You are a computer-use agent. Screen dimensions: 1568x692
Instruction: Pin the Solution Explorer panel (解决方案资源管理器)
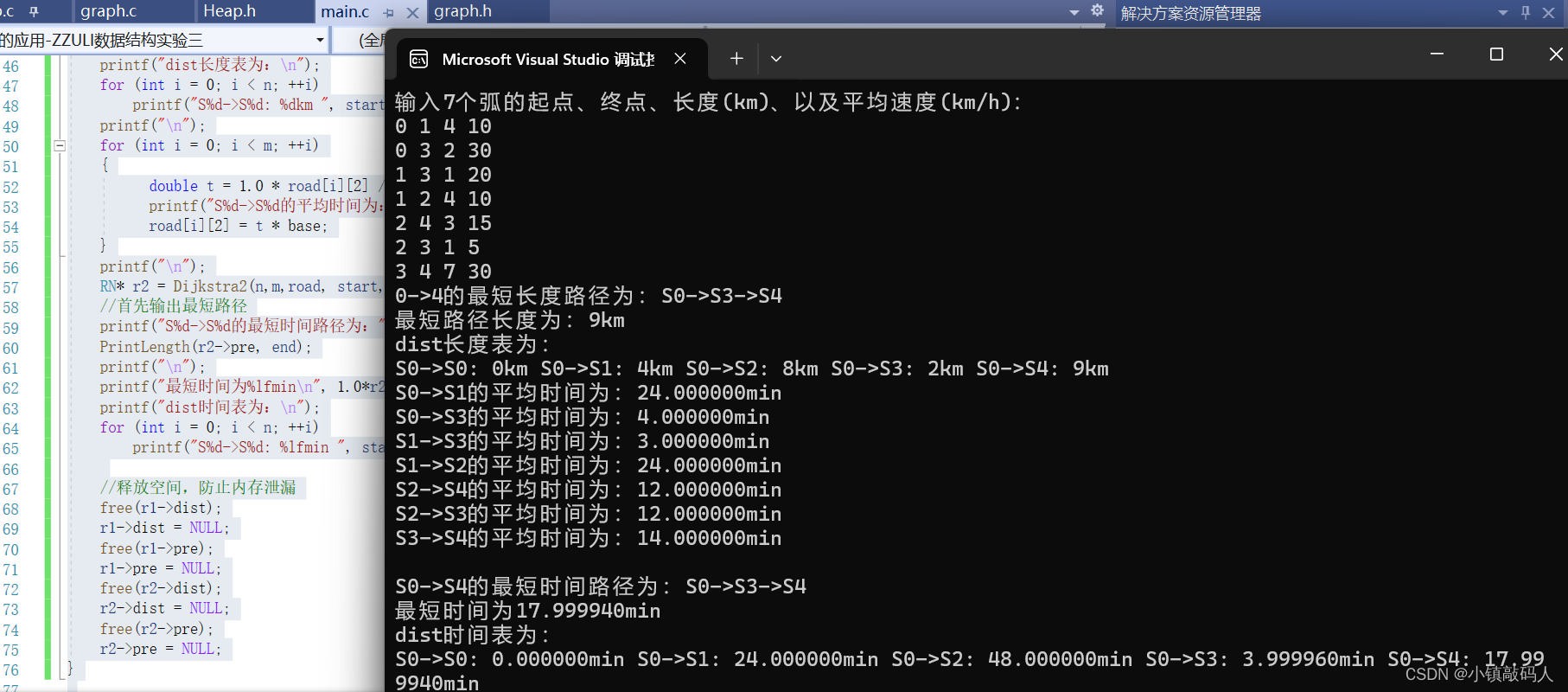point(1525,12)
